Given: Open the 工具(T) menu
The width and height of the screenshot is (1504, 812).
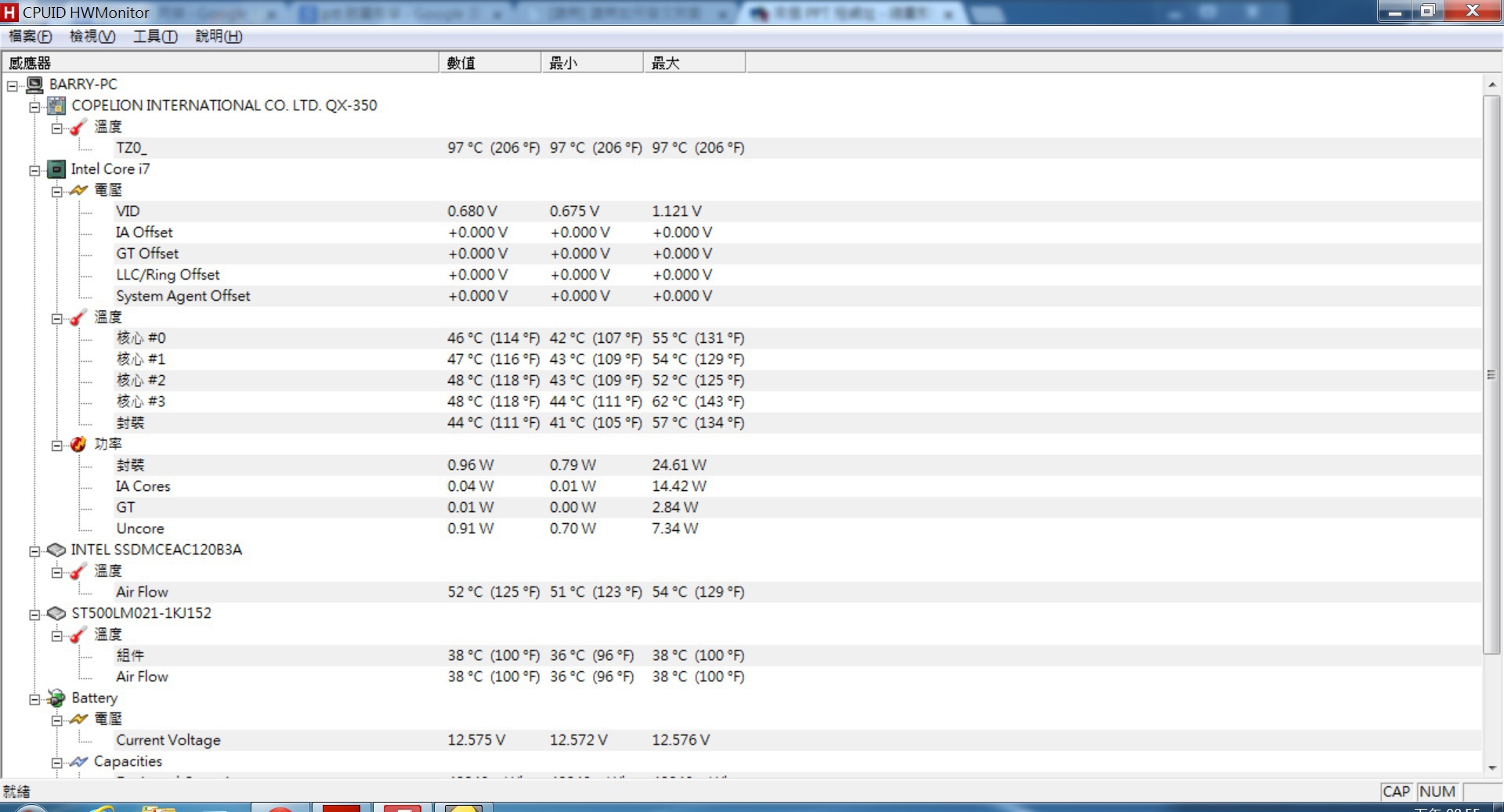Looking at the screenshot, I should [155, 37].
